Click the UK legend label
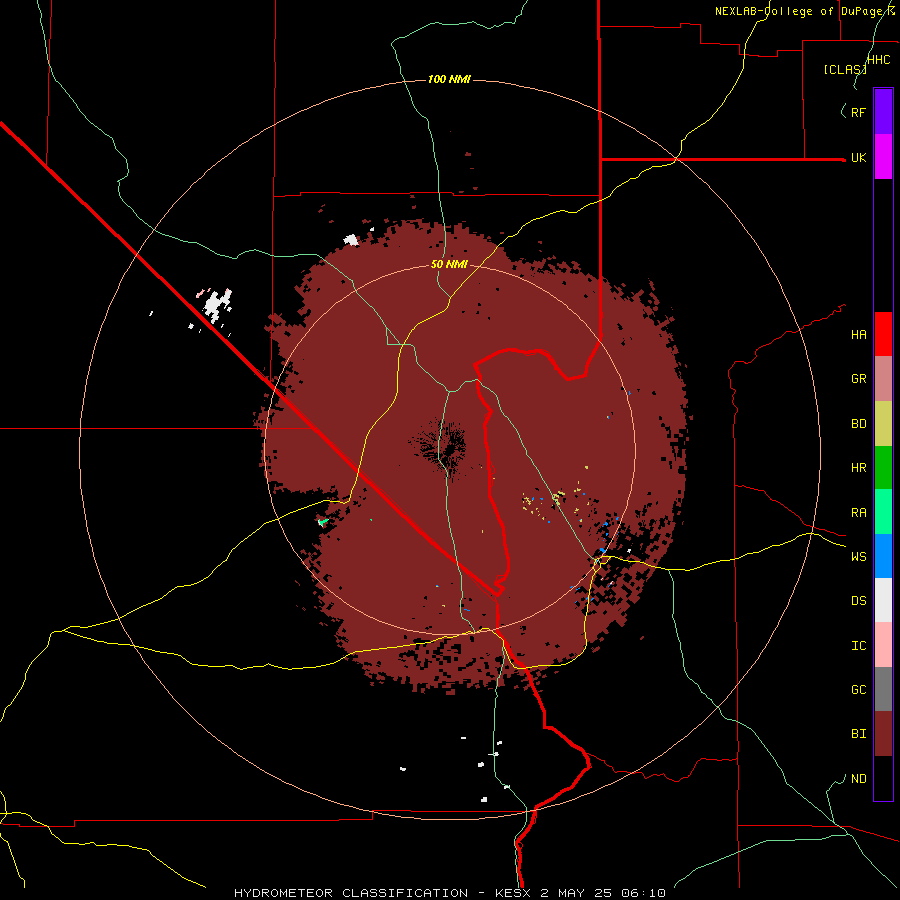The image size is (900, 900). pos(858,158)
